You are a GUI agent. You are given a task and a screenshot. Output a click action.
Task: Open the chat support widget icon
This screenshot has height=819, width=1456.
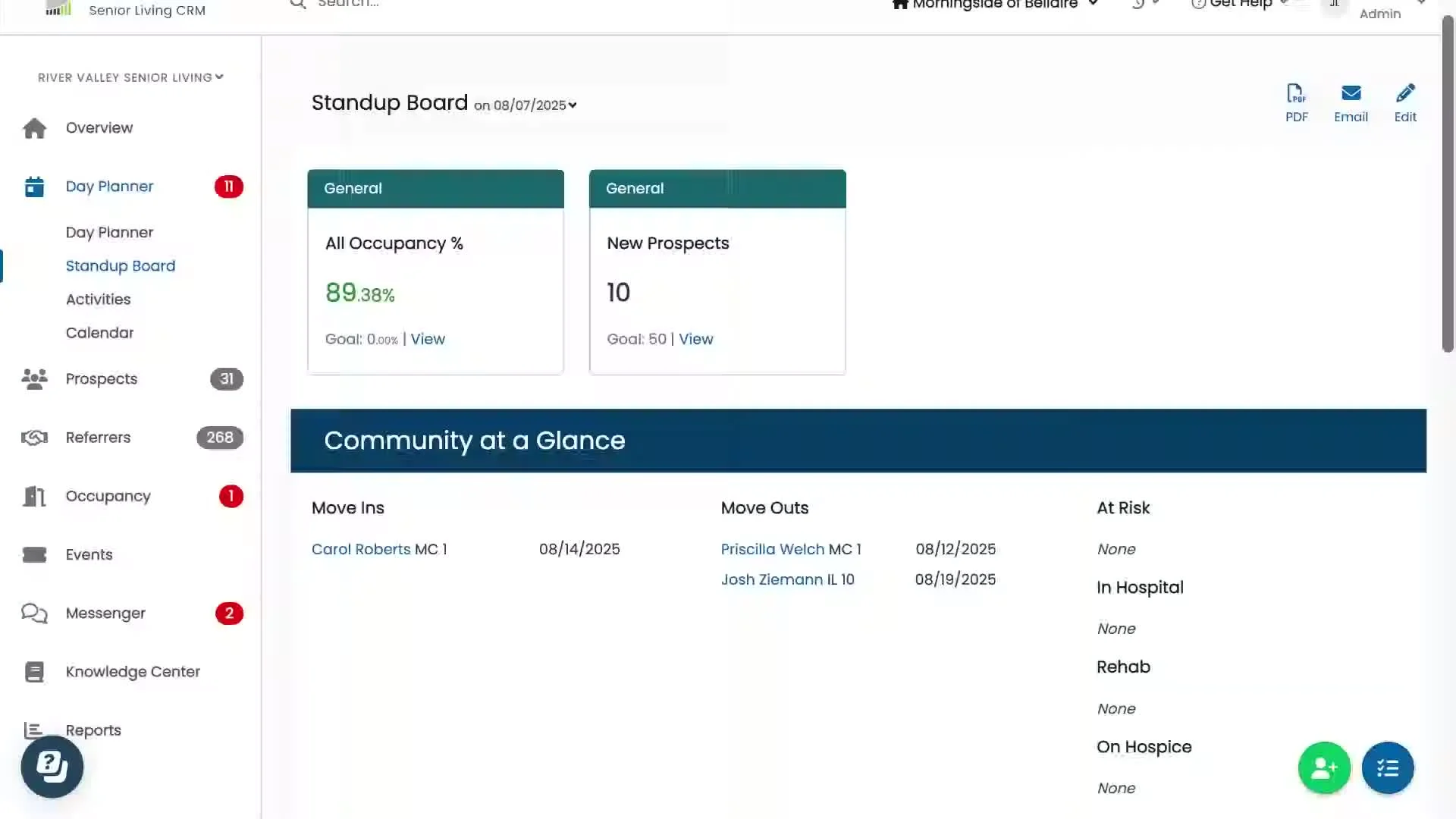52,767
